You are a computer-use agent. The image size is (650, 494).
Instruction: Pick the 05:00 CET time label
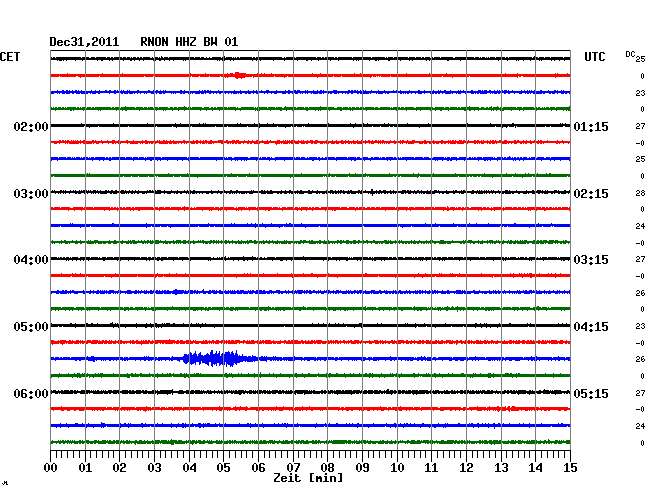pyautogui.click(x=31, y=327)
